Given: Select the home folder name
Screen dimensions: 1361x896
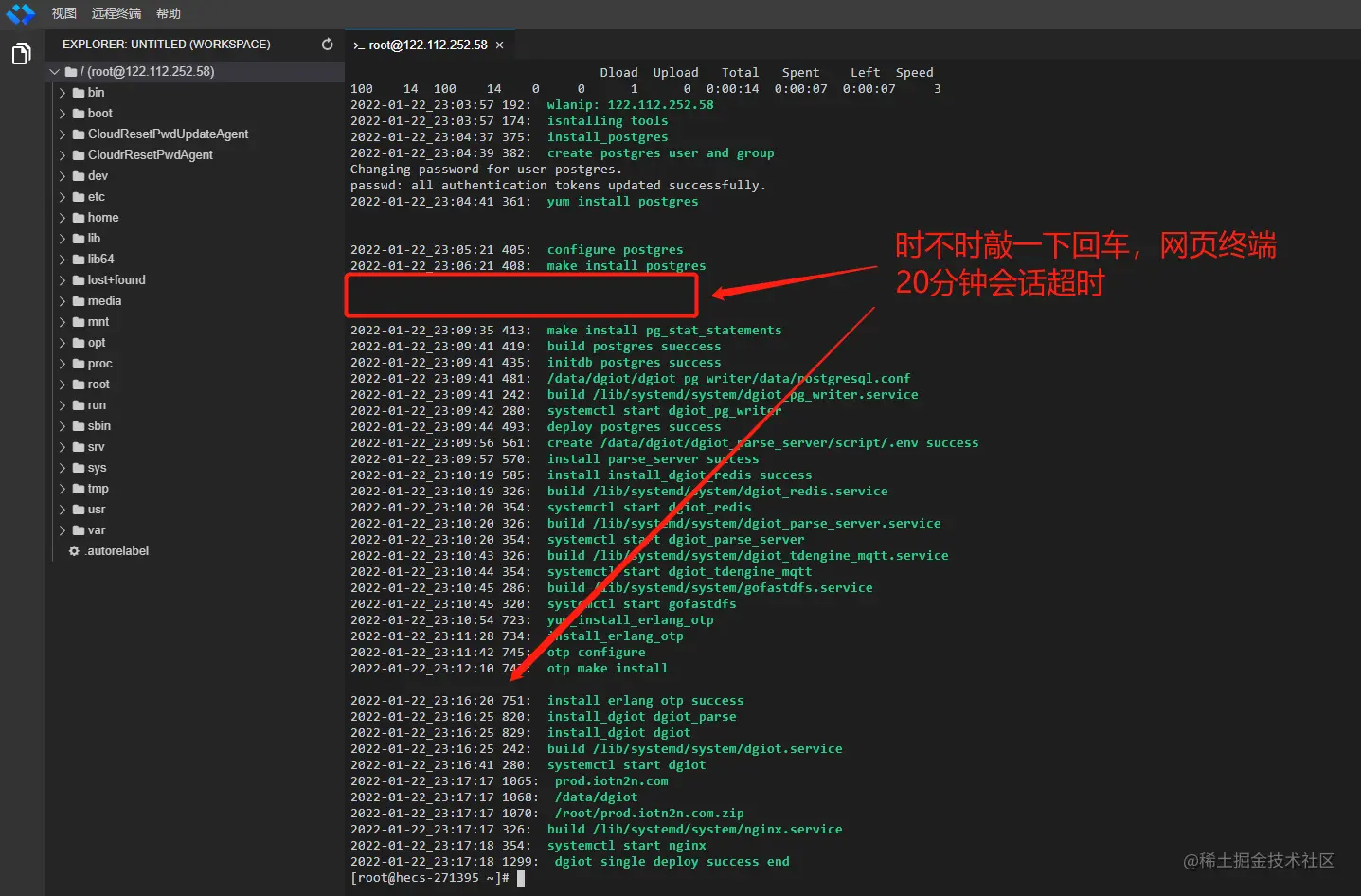Looking at the screenshot, I should tap(102, 218).
